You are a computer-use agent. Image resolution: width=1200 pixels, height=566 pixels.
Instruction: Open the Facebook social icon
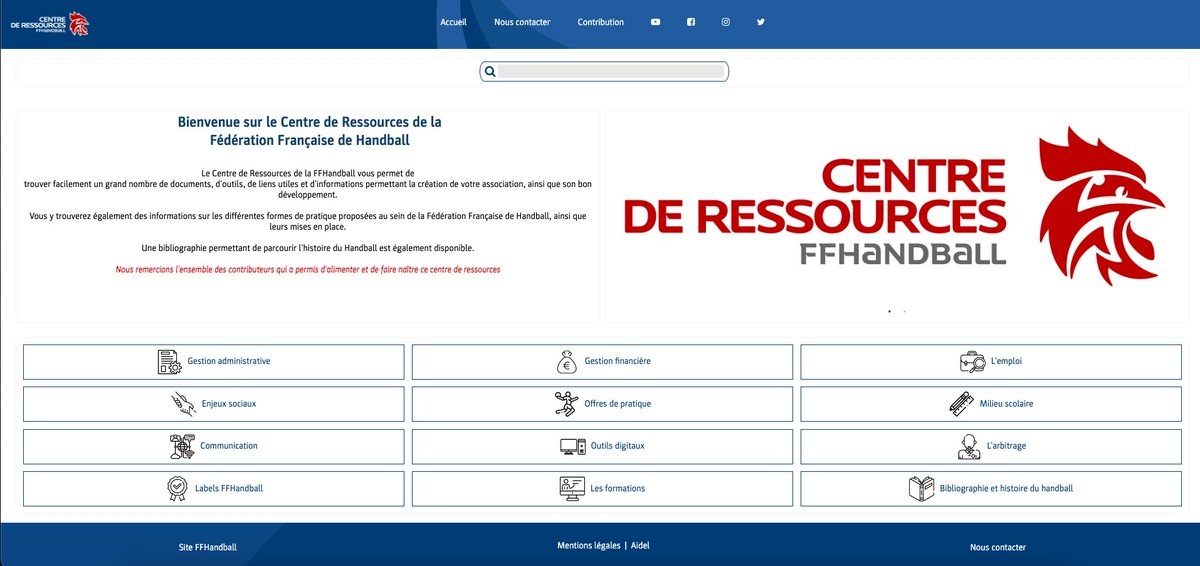[x=691, y=22]
